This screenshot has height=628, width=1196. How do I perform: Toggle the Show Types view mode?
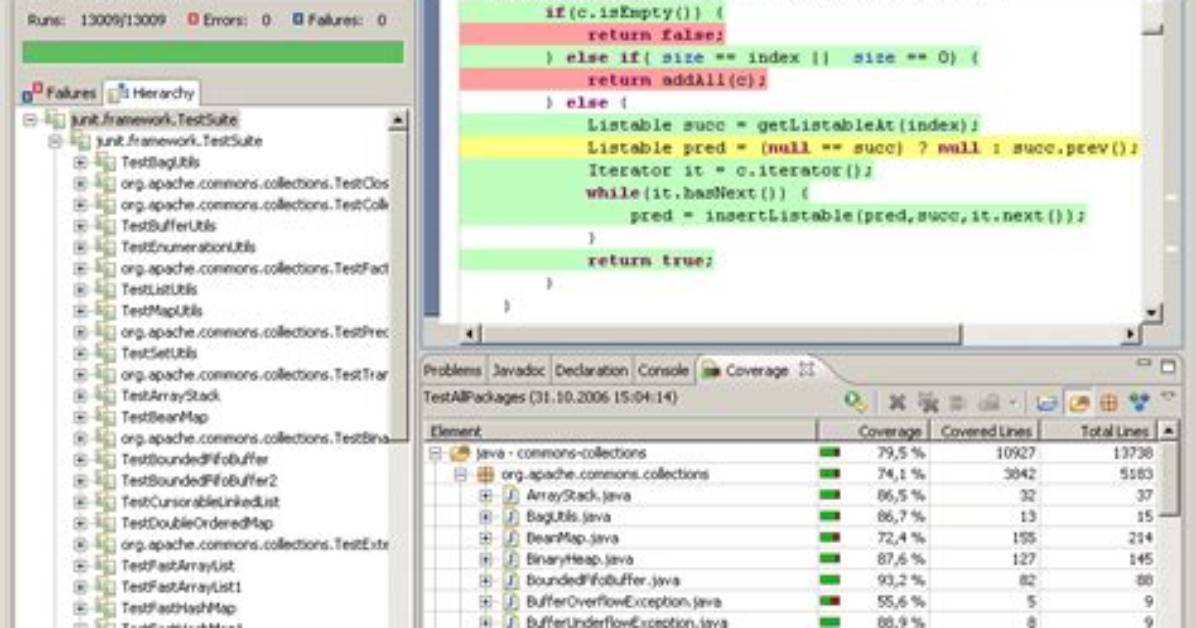coord(1139,402)
